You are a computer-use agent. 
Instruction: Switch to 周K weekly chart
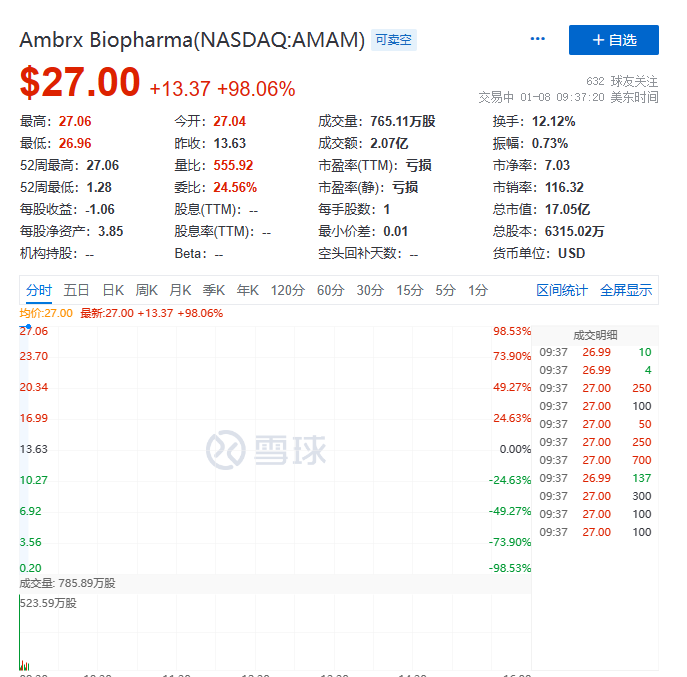tap(147, 290)
